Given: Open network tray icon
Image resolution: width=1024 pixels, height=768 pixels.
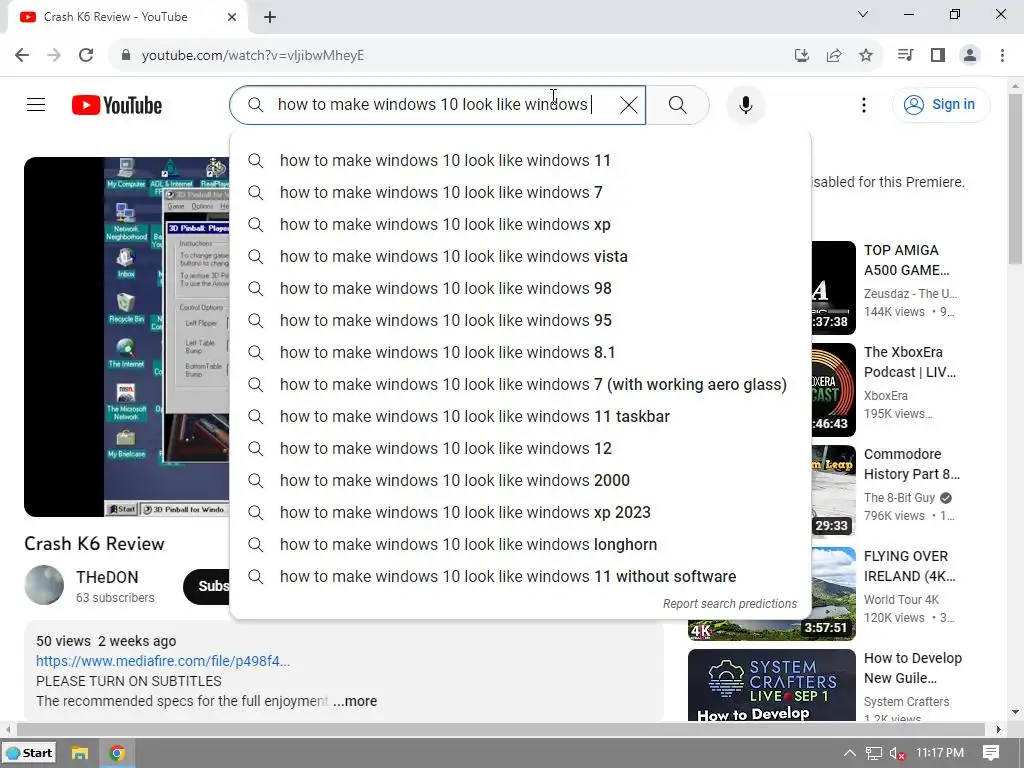Looking at the screenshot, I should [874, 753].
